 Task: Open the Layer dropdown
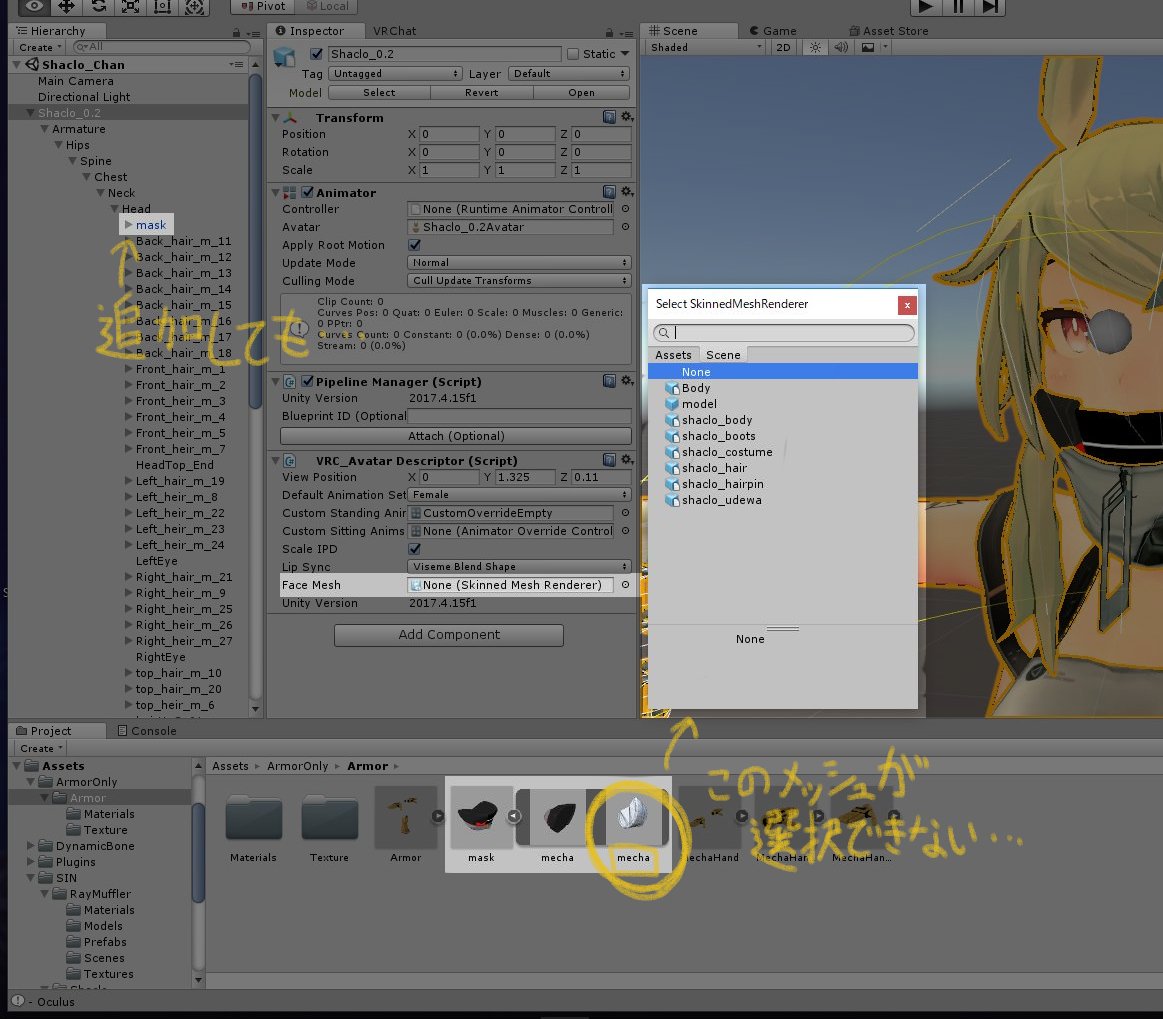pos(569,73)
